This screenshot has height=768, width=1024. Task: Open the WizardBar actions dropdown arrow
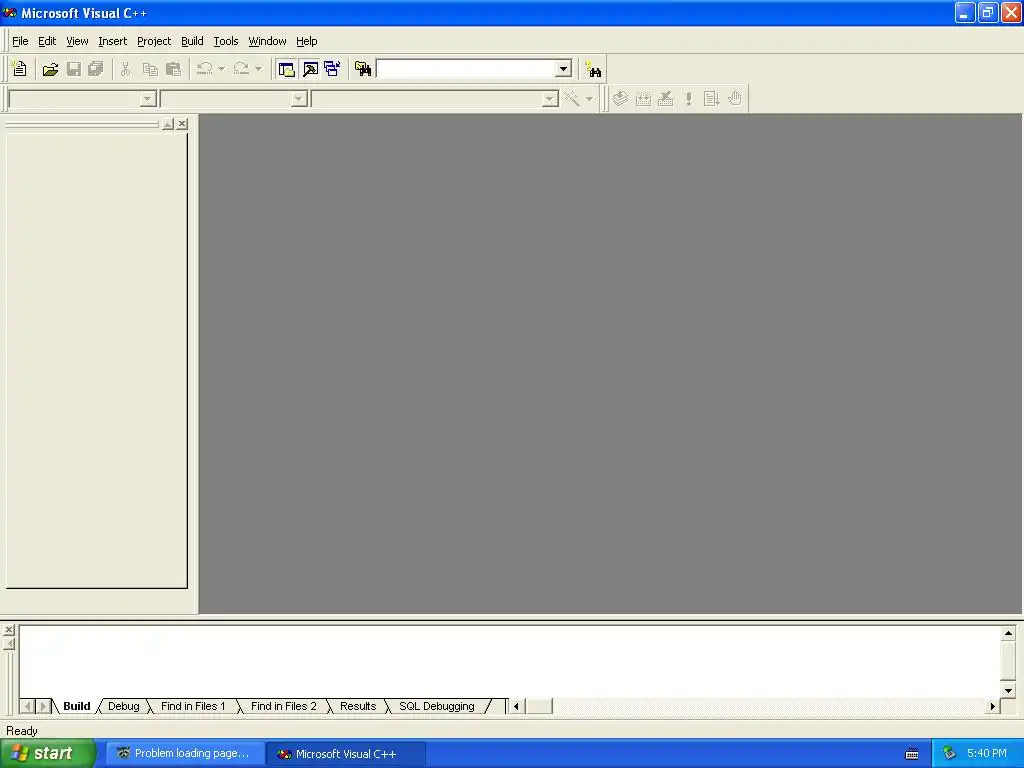[x=589, y=99]
